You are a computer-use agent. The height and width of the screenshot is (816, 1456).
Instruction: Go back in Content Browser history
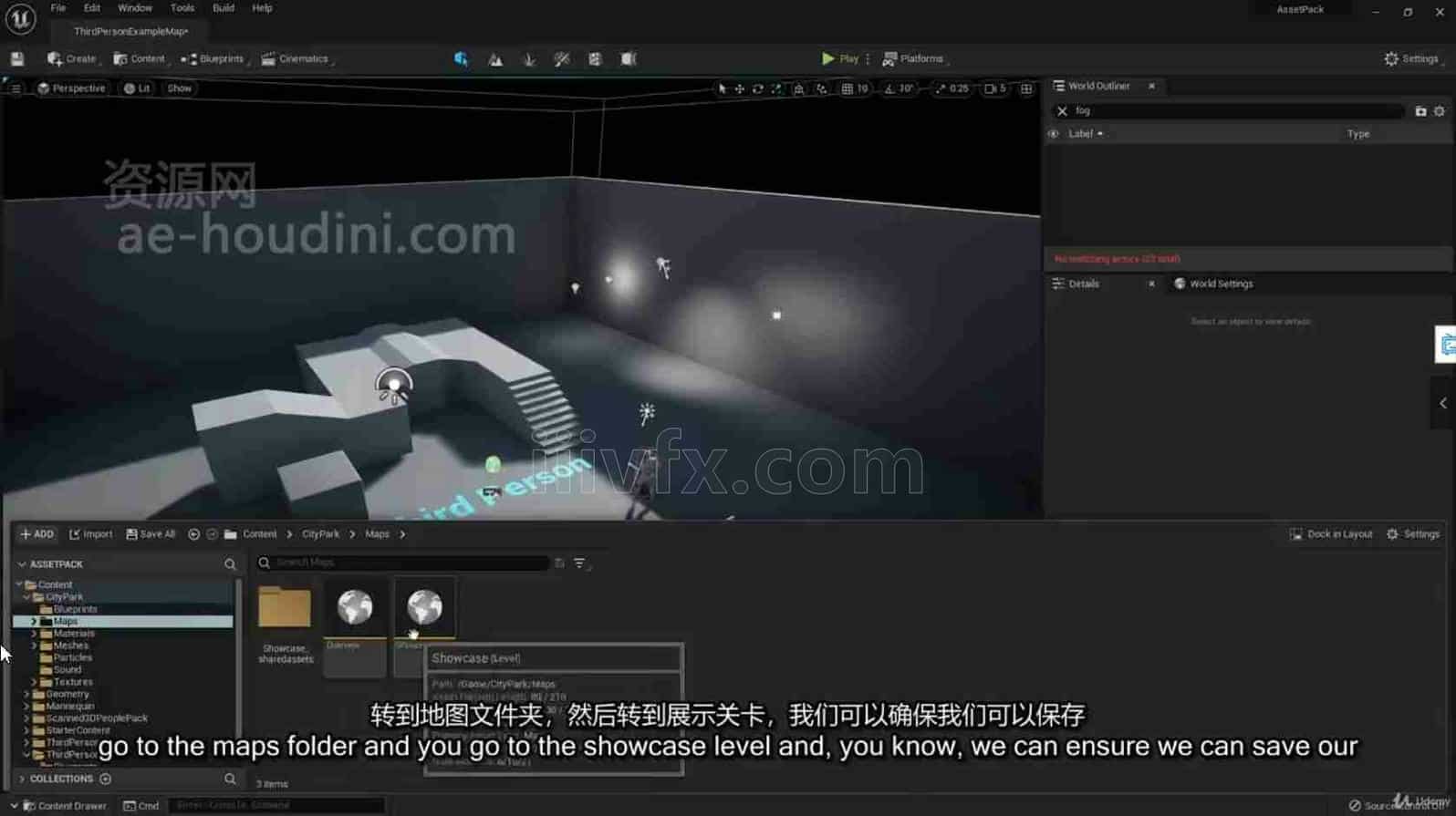(193, 534)
